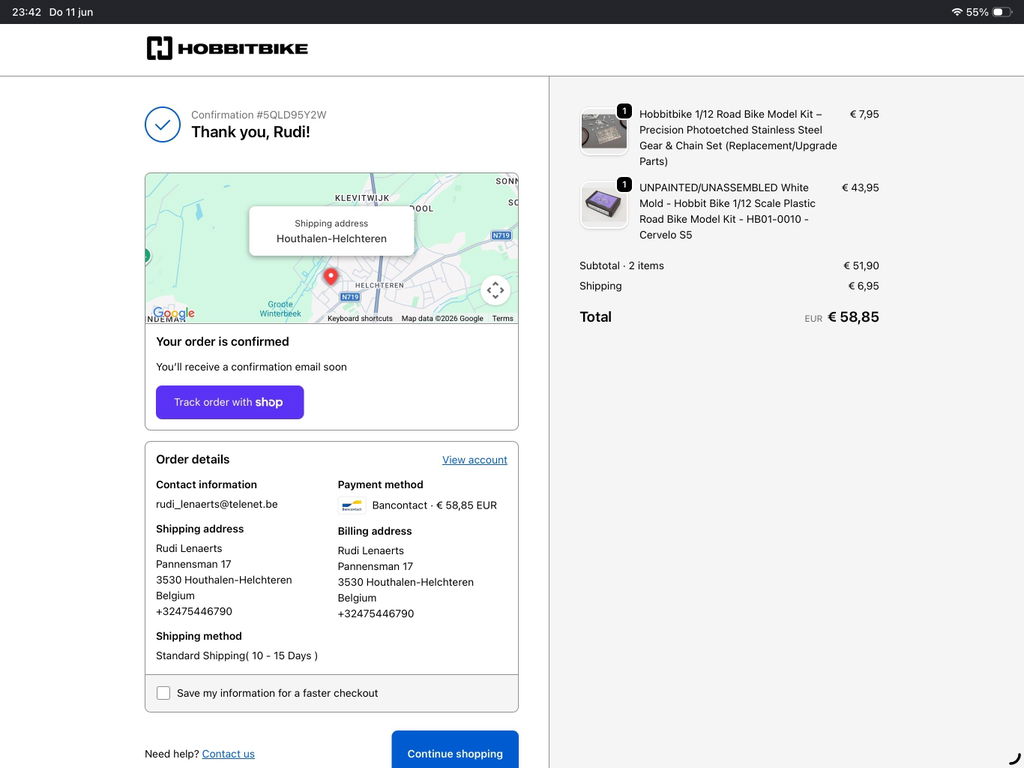Image resolution: width=1024 pixels, height=768 pixels.
Task: Click the shipping address phone number +32475446790
Action: (194, 611)
